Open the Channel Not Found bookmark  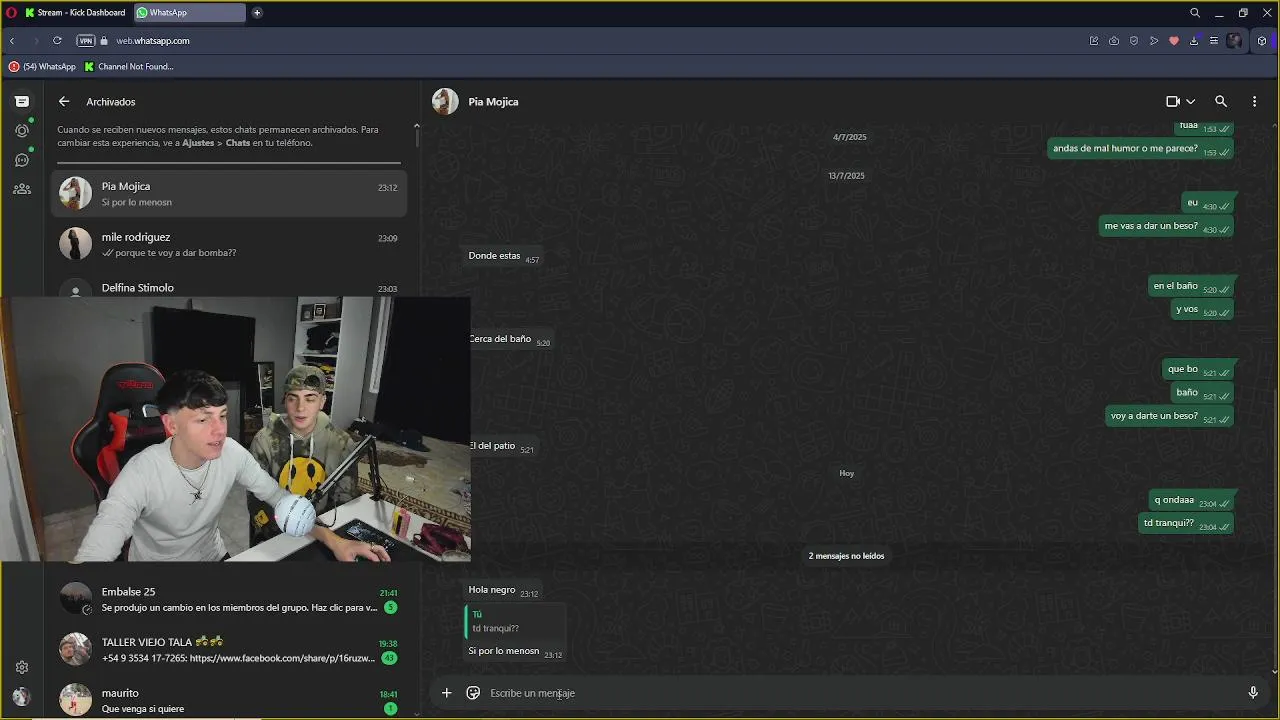tap(129, 67)
